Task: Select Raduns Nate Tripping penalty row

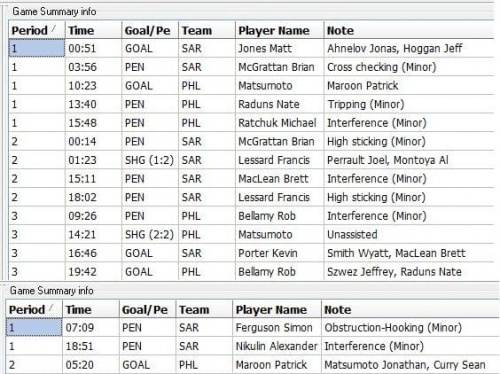Action: [x=251, y=104]
